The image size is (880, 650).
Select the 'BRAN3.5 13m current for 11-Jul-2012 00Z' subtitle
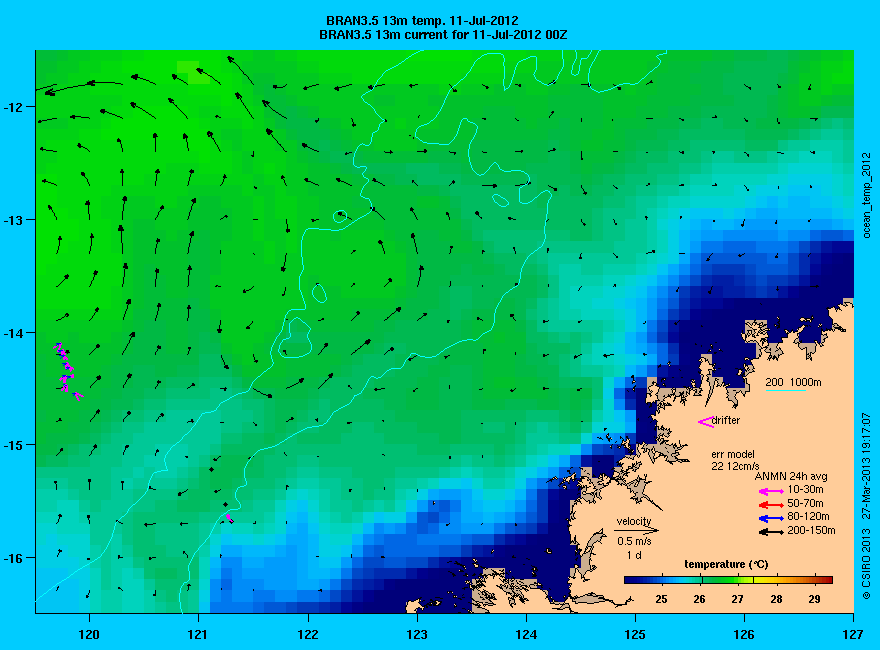point(443,35)
